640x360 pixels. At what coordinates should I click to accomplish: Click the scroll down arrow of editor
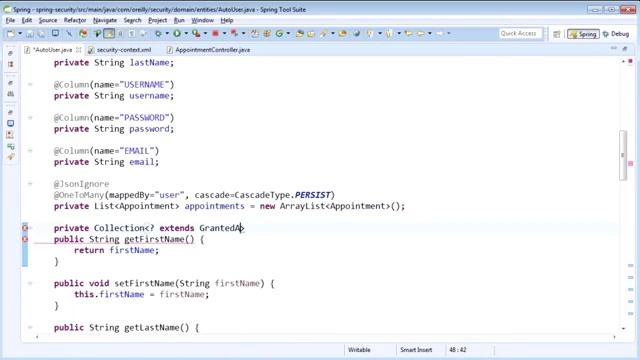[x=623, y=329]
